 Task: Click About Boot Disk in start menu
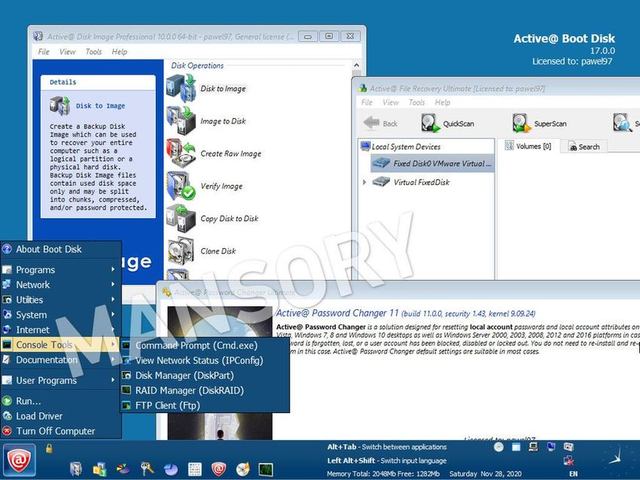pos(60,249)
